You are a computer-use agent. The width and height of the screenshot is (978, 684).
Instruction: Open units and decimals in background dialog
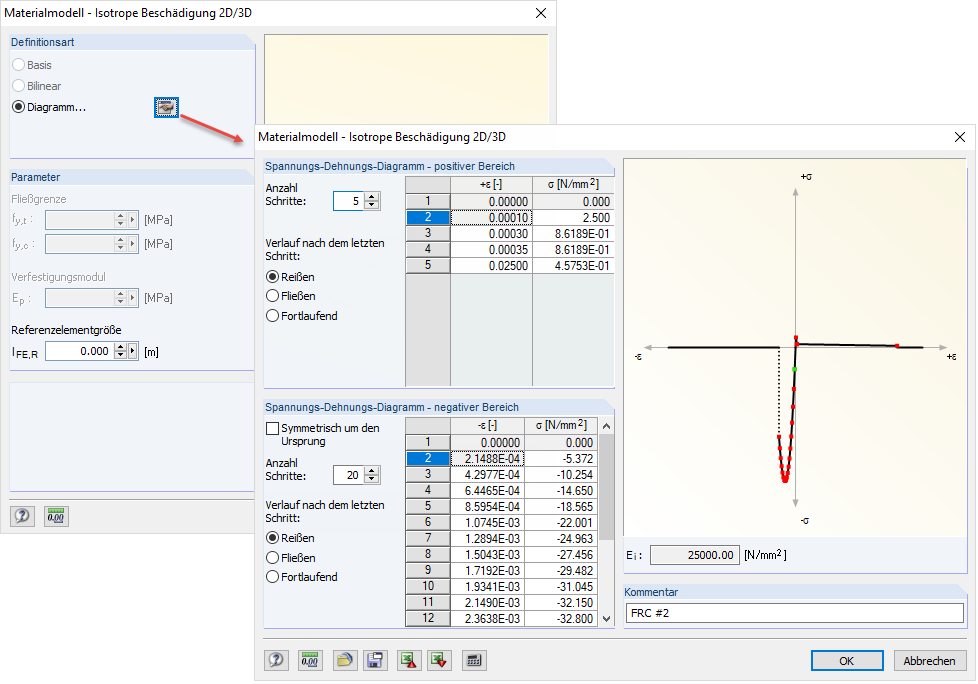[x=56, y=516]
